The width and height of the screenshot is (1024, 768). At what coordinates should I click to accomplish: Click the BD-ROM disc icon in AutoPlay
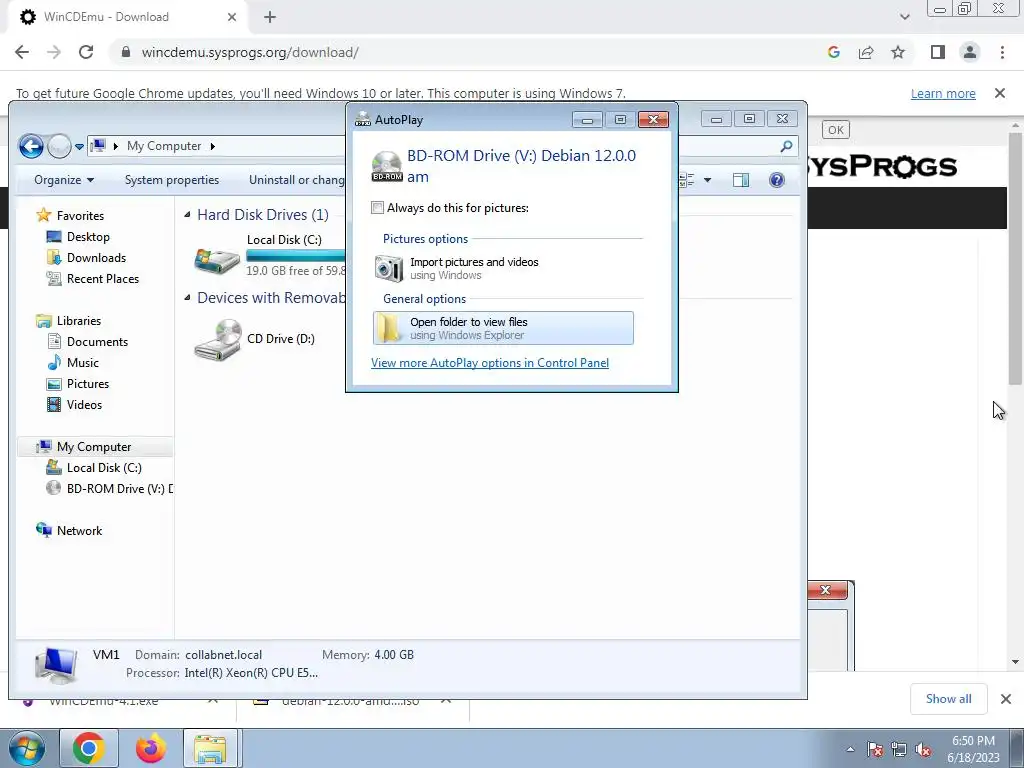pyautogui.click(x=387, y=166)
